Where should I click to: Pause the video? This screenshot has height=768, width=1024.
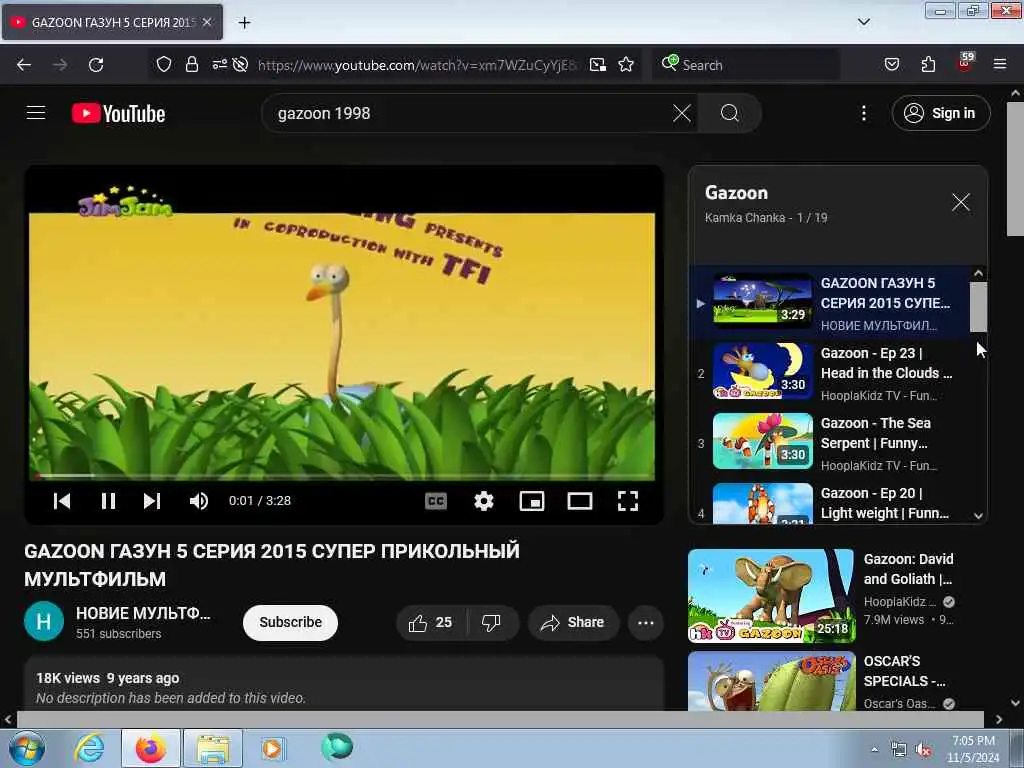tap(108, 501)
